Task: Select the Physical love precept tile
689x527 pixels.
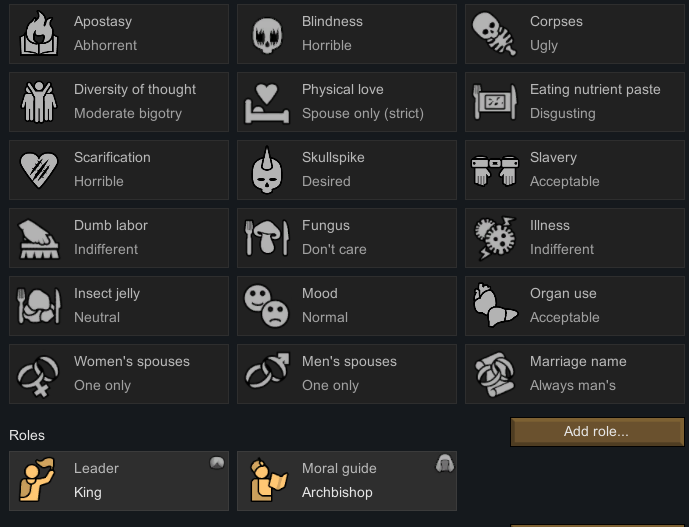Action: tap(347, 102)
